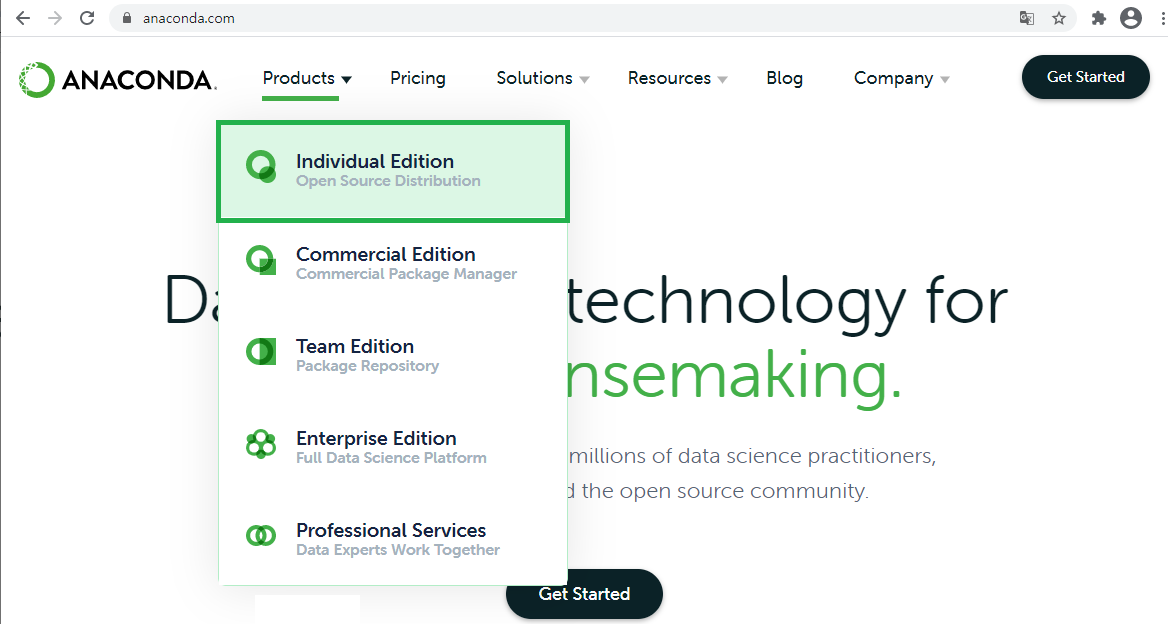Open the extensions puzzle icon
The image size is (1168, 624).
pyautogui.click(x=1099, y=18)
